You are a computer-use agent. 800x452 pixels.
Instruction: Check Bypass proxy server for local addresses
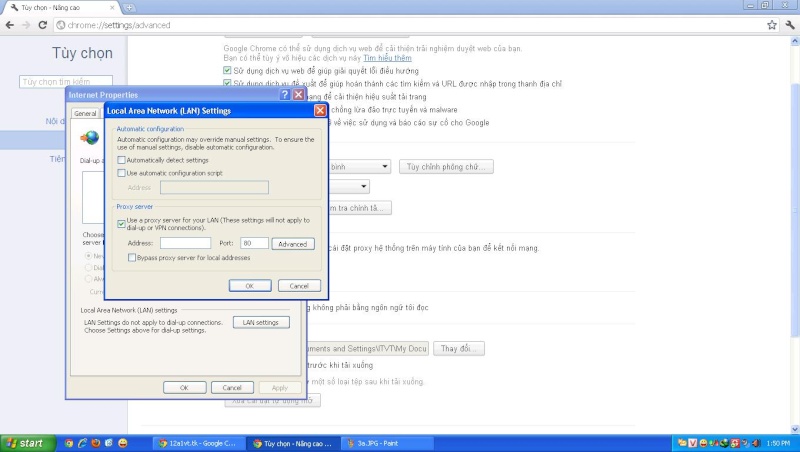click(x=132, y=258)
